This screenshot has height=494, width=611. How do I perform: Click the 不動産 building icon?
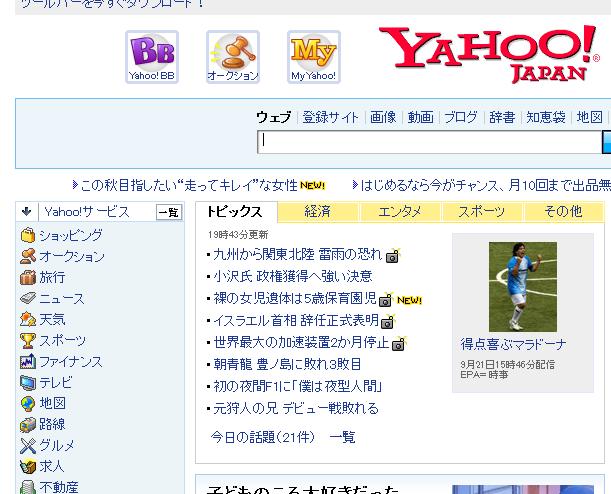[28, 487]
